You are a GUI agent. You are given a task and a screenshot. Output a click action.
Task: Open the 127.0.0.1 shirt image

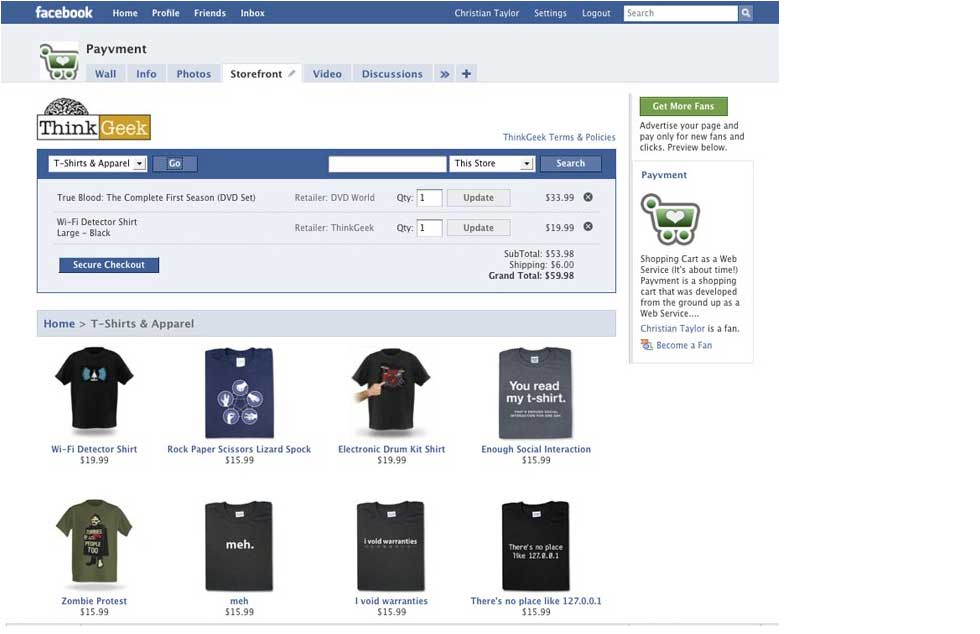pyautogui.click(x=536, y=545)
